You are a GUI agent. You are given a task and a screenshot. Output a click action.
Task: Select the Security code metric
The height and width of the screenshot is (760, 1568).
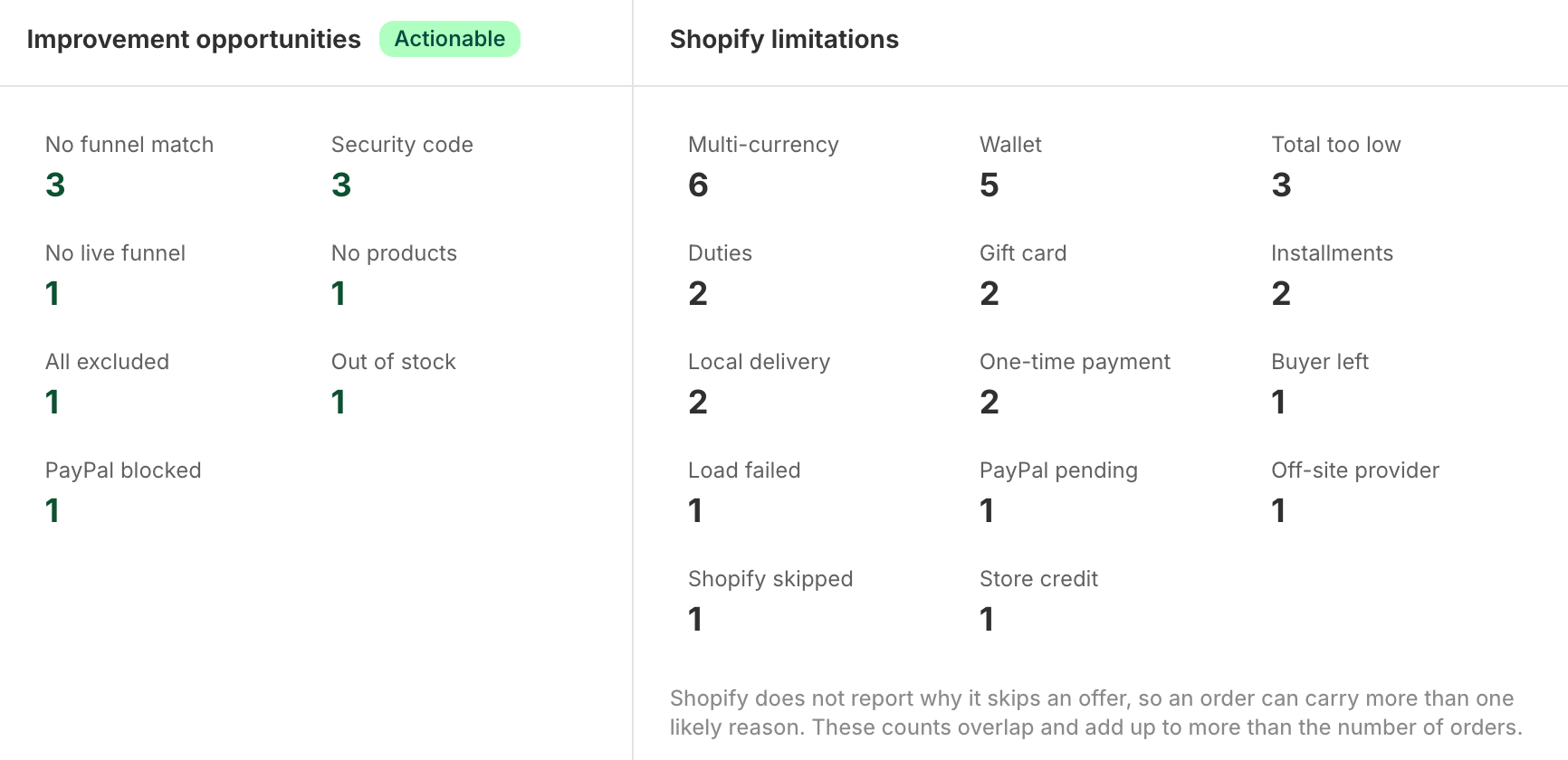point(402,166)
